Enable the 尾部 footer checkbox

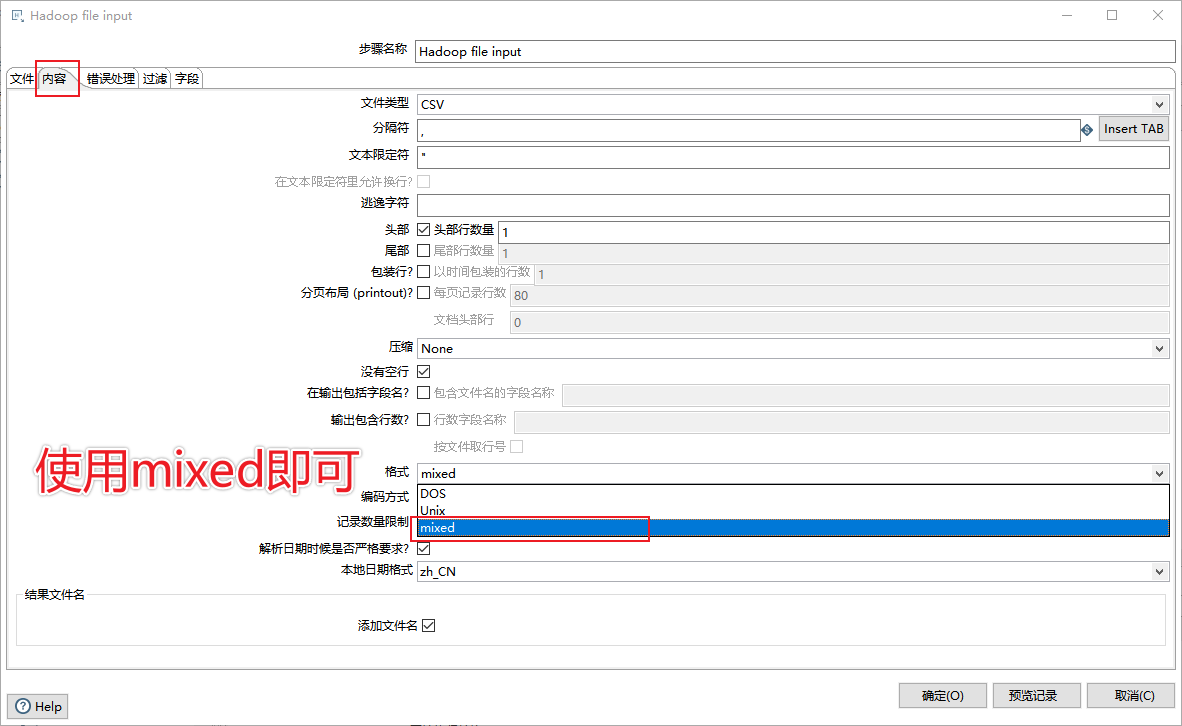[424, 250]
